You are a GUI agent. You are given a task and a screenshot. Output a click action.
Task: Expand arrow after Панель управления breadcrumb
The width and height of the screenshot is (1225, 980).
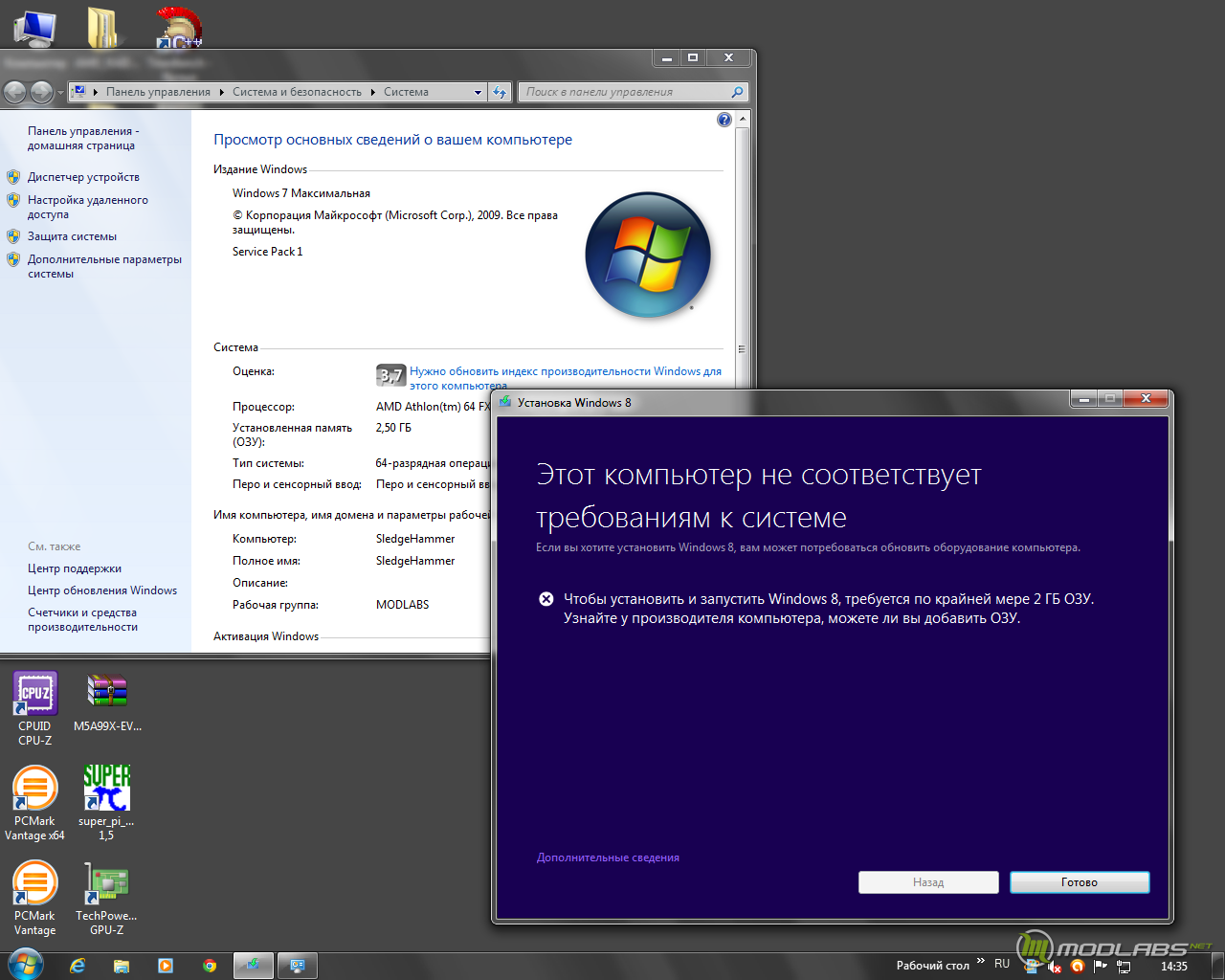coord(221,92)
